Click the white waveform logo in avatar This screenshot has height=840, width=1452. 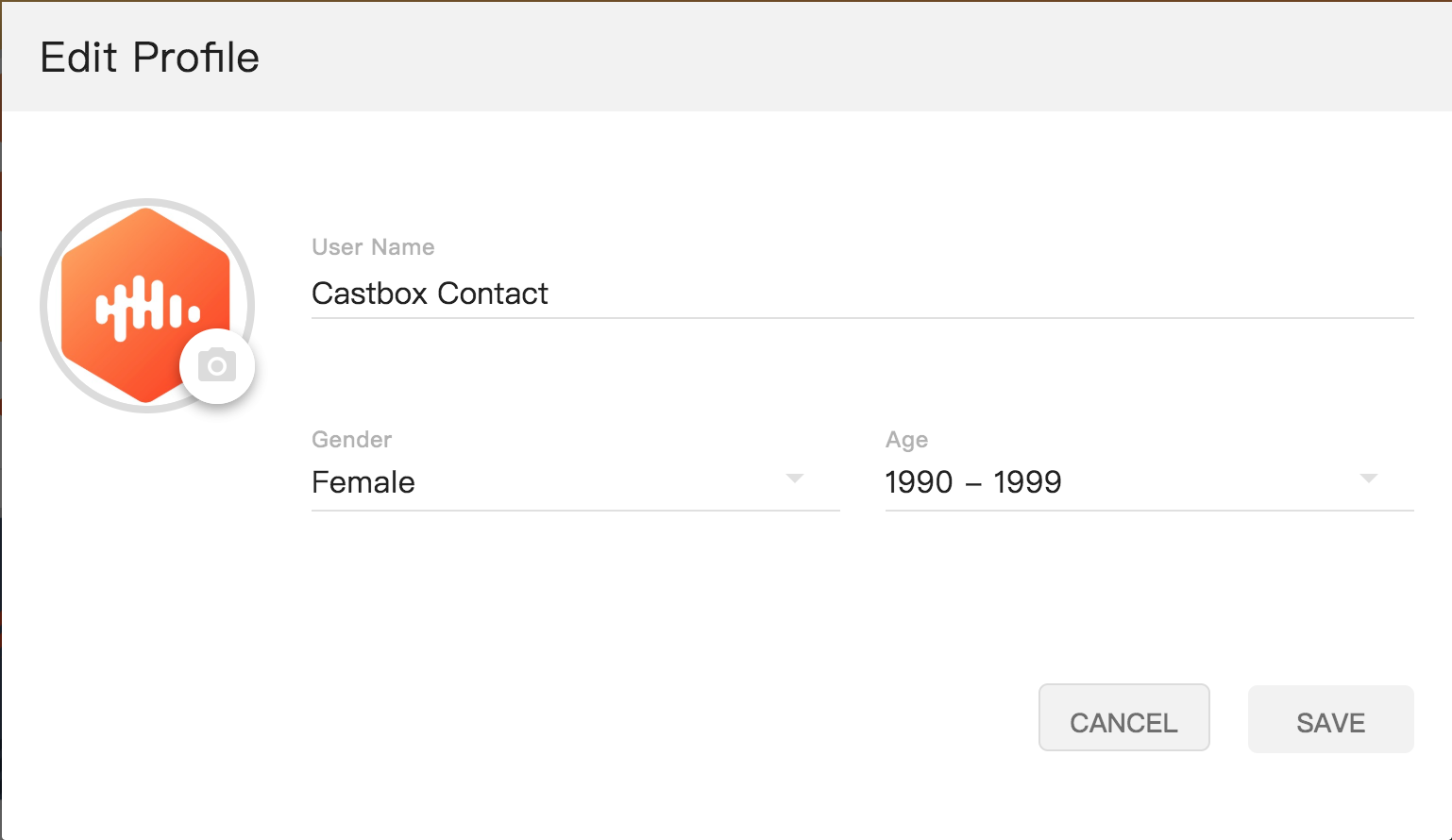pos(147,308)
